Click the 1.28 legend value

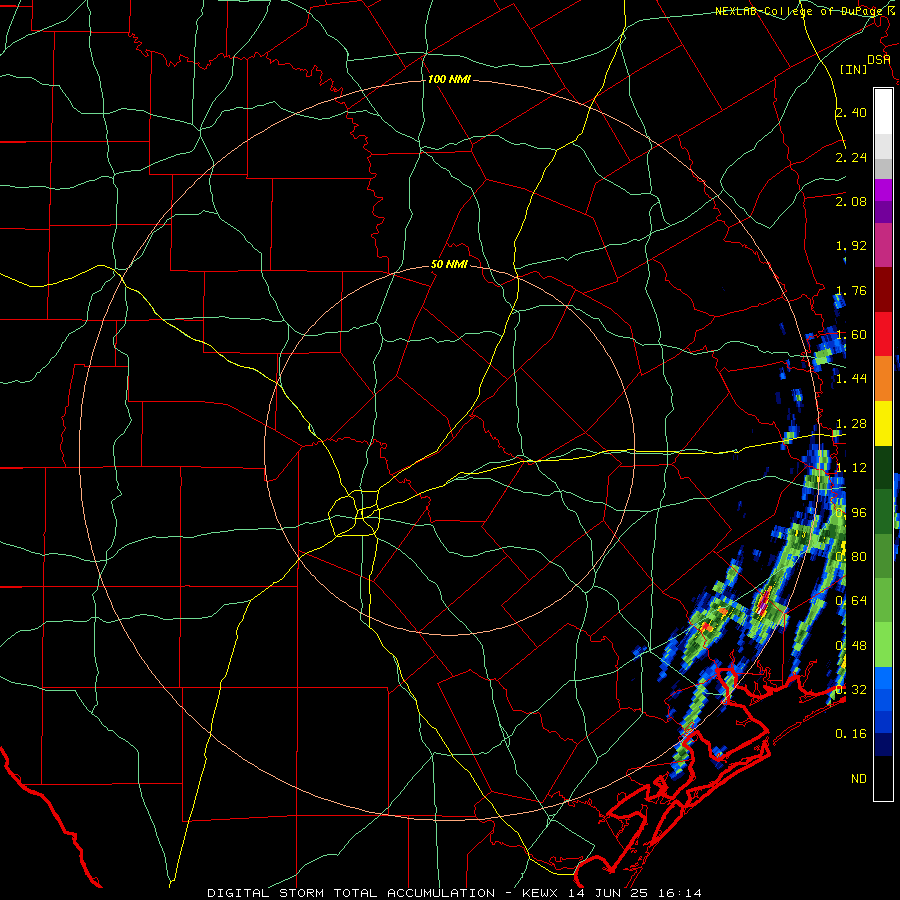point(851,424)
